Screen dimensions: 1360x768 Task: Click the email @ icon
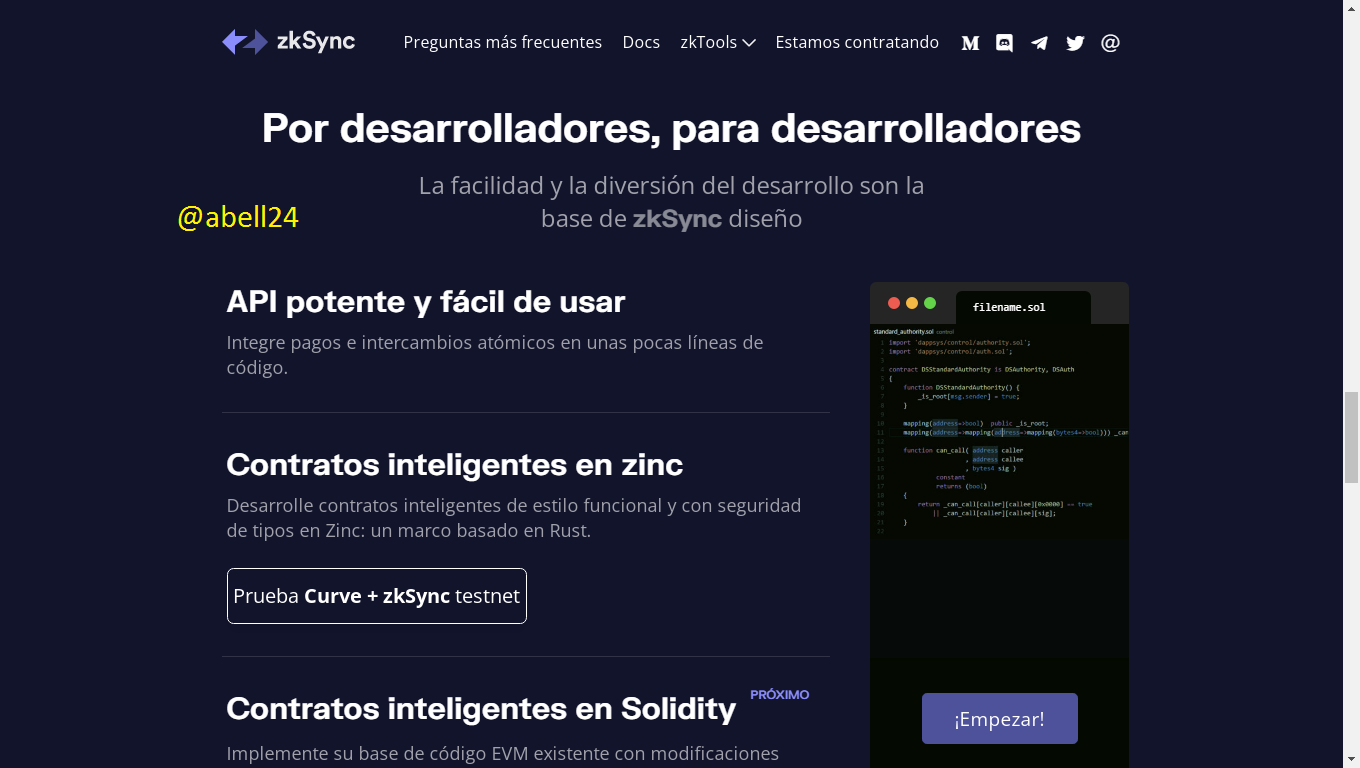click(x=1110, y=43)
